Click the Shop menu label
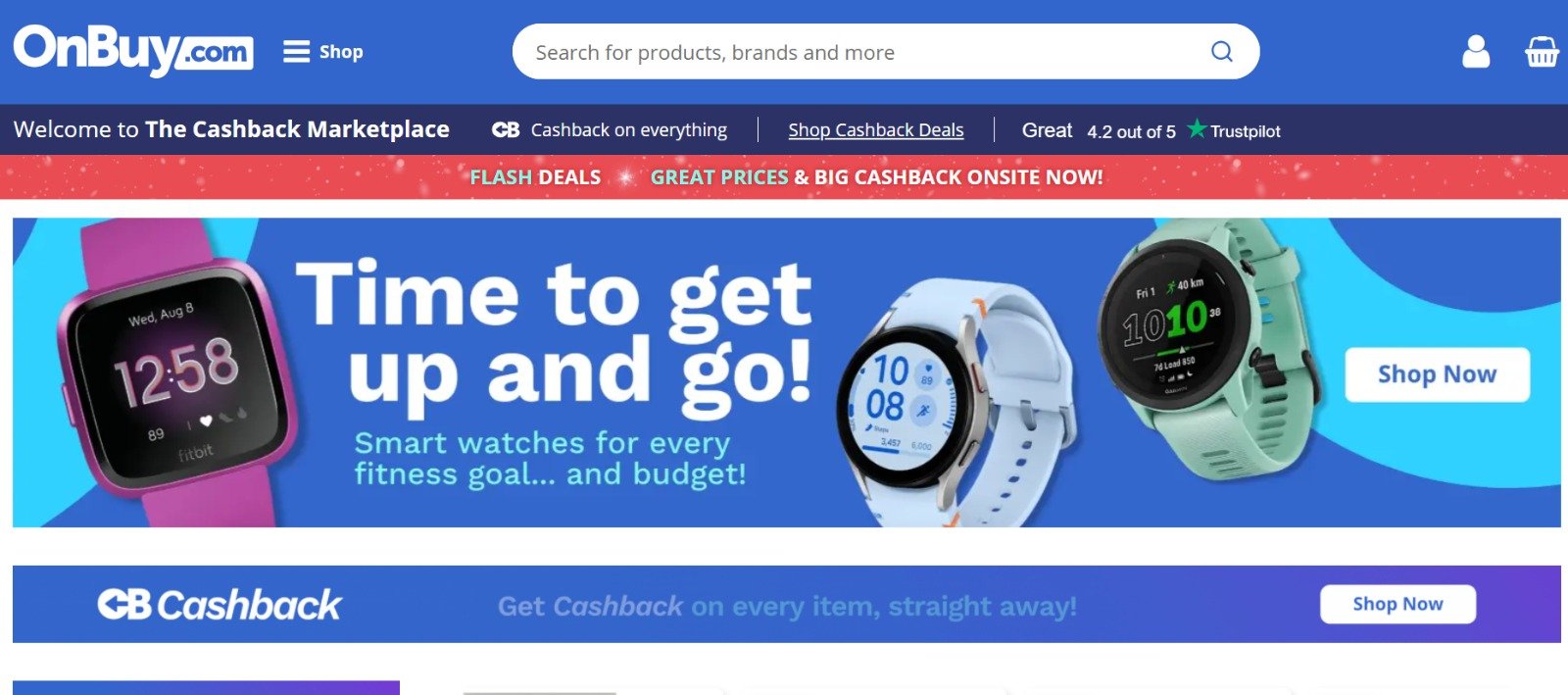The width and height of the screenshot is (1568, 695). coord(341,52)
